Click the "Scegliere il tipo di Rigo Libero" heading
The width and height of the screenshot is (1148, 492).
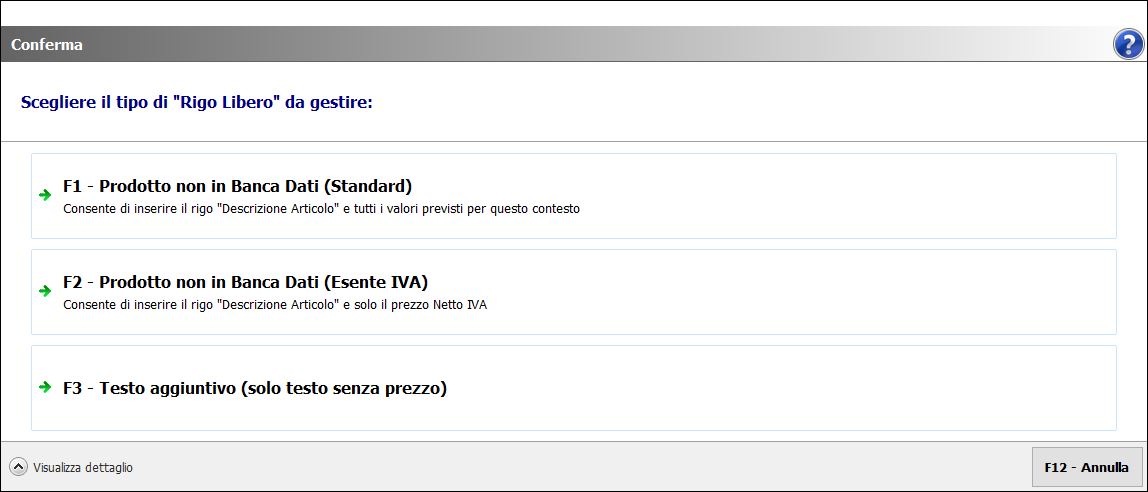[x=196, y=102]
